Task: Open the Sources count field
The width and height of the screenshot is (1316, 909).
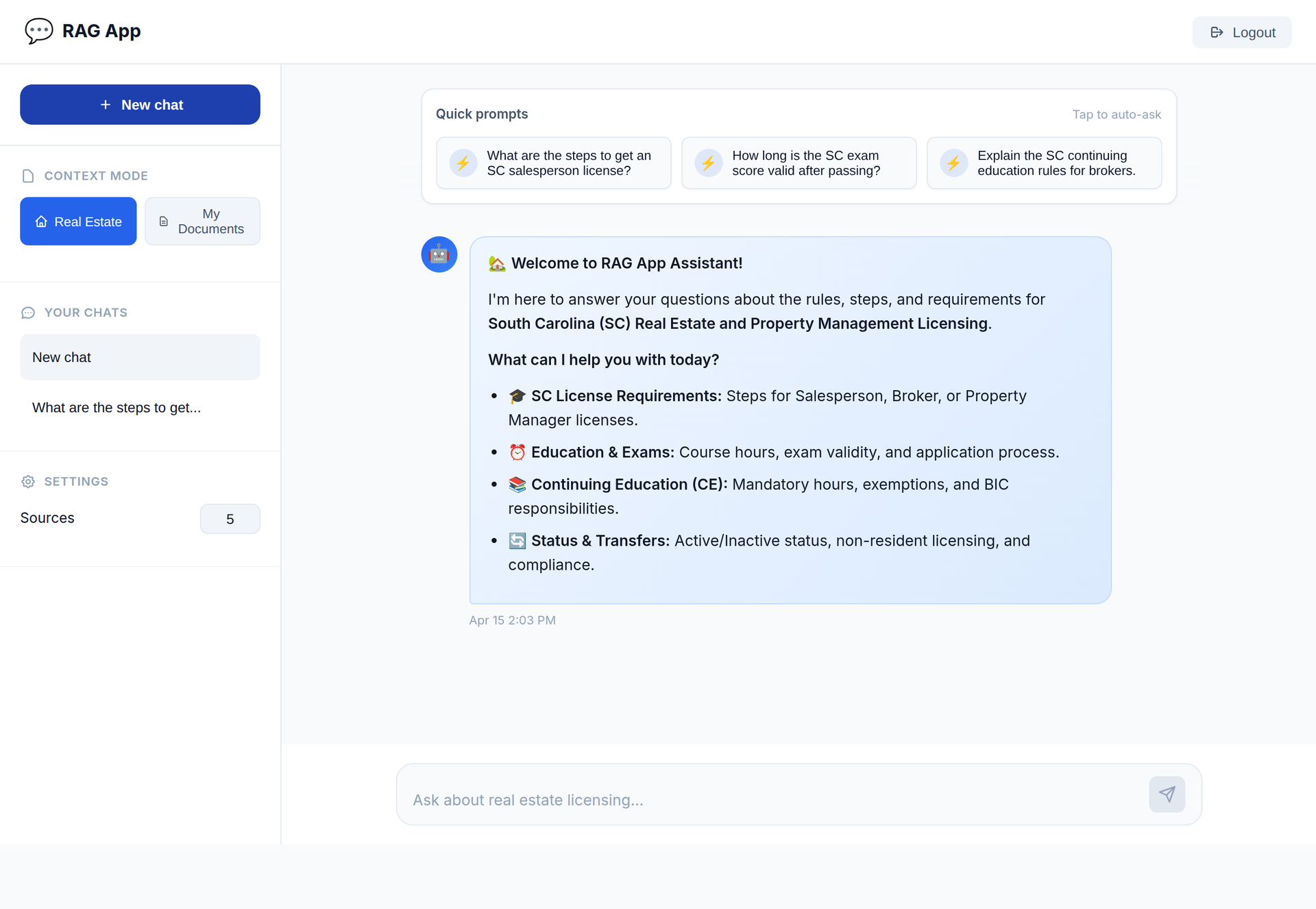Action: (x=230, y=519)
